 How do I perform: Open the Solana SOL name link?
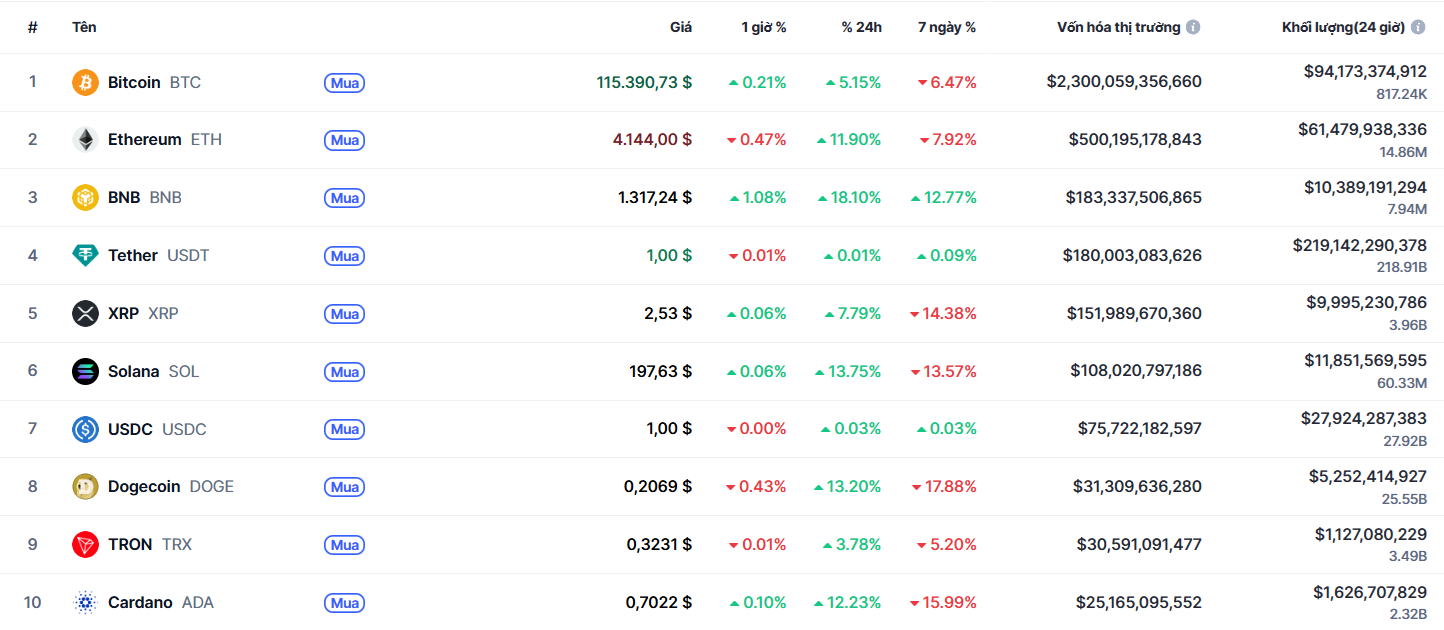click(x=154, y=372)
